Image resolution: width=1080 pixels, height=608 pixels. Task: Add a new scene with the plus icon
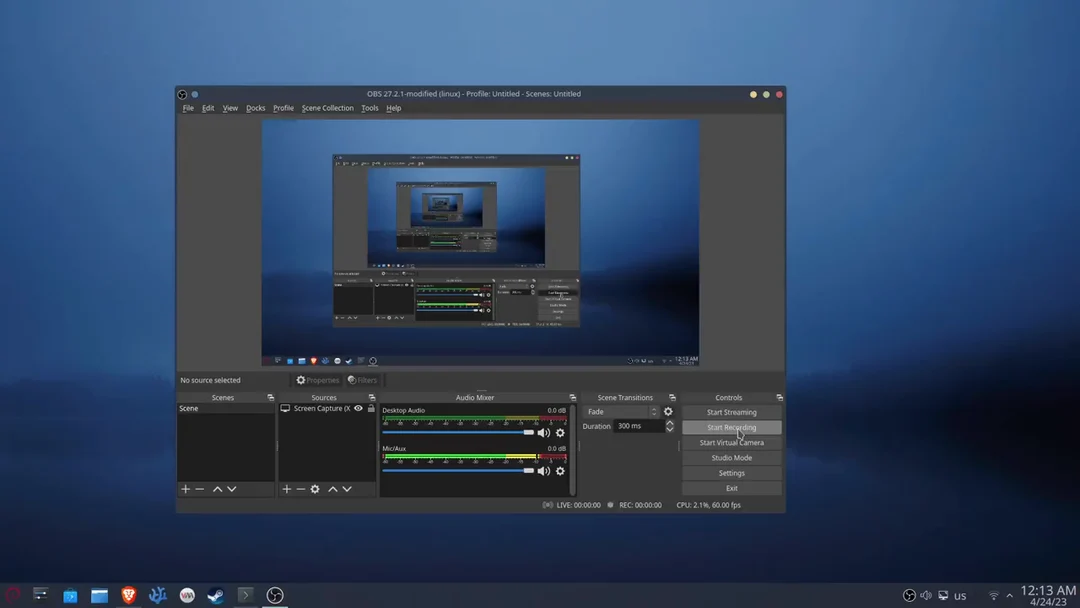tap(185, 489)
